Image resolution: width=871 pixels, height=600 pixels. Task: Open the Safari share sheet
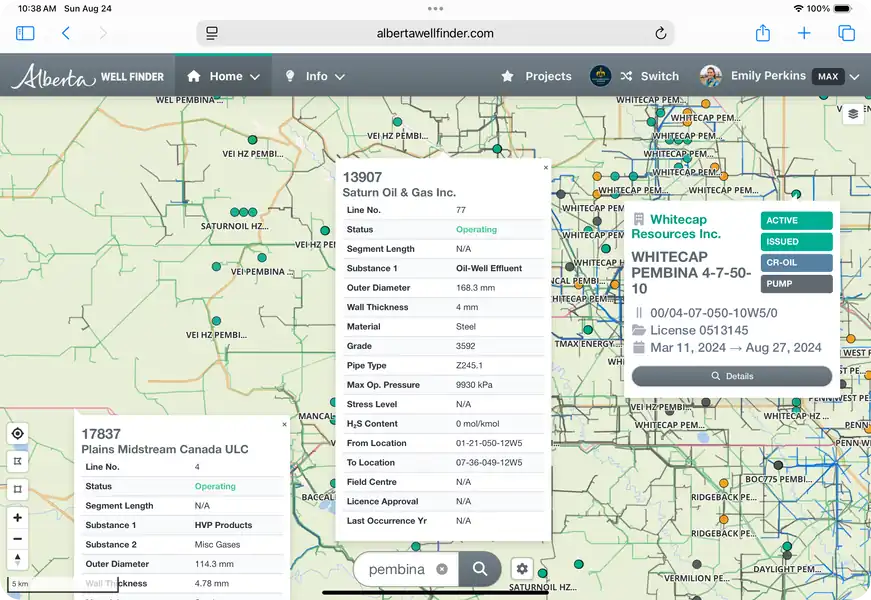pos(763,33)
